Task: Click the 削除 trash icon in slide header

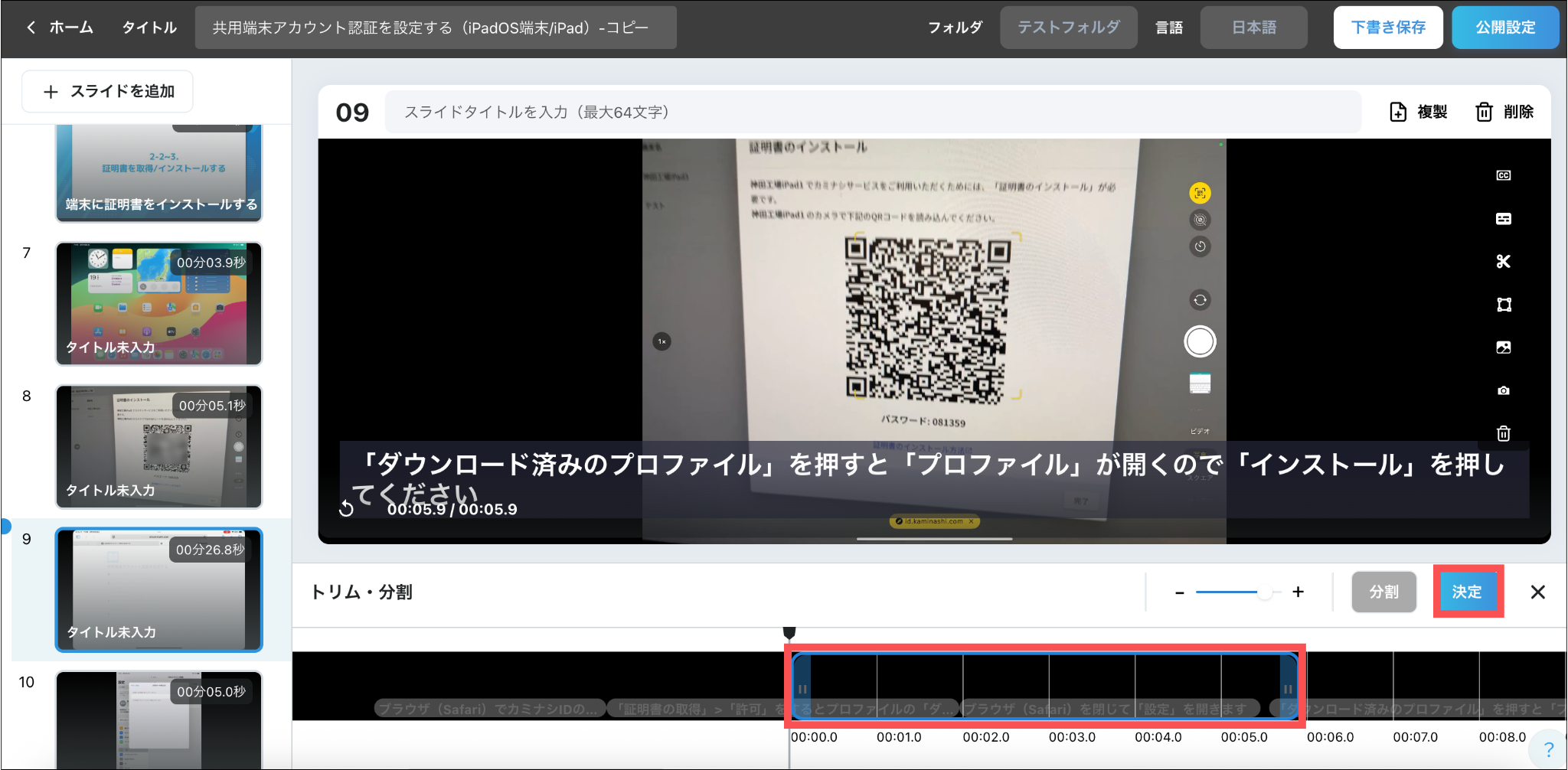Action: click(1484, 113)
